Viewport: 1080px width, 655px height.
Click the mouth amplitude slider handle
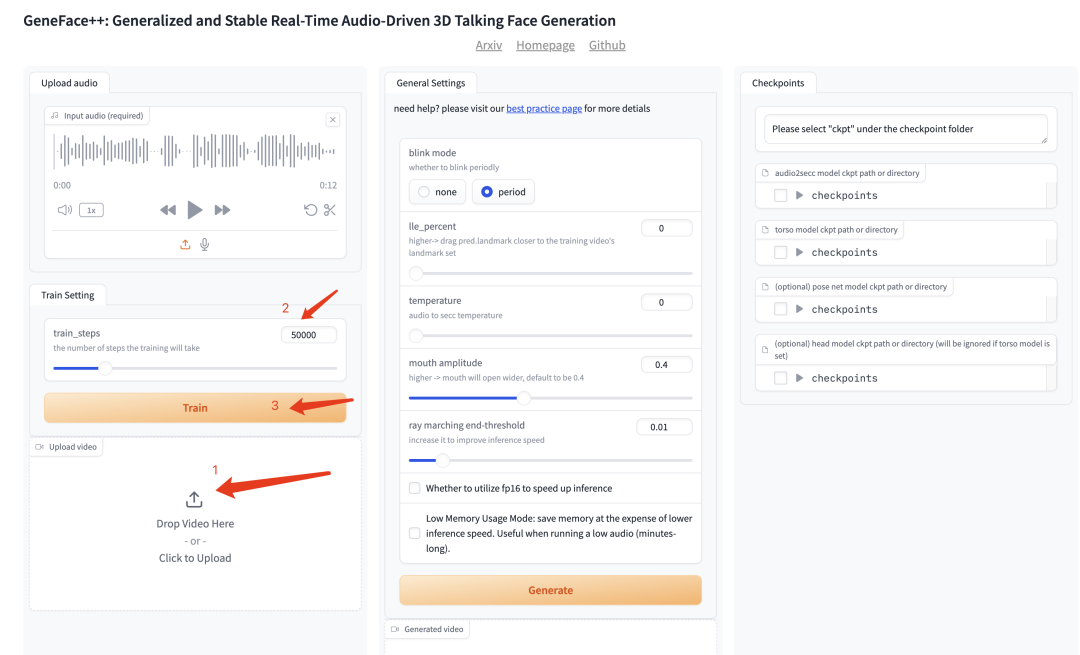point(523,398)
